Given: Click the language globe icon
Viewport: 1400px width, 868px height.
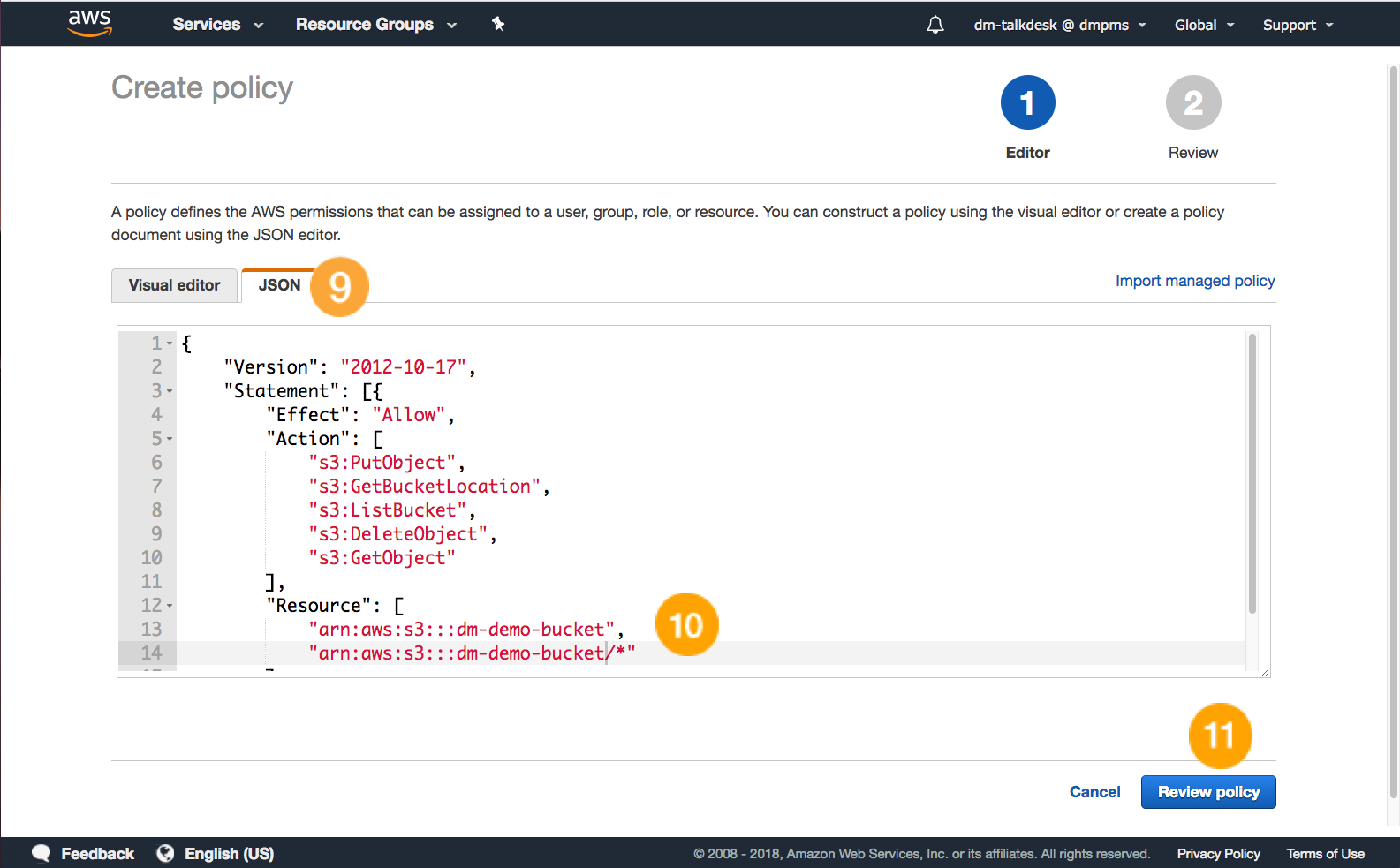Looking at the screenshot, I should pyautogui.click(x=165, y=853).
